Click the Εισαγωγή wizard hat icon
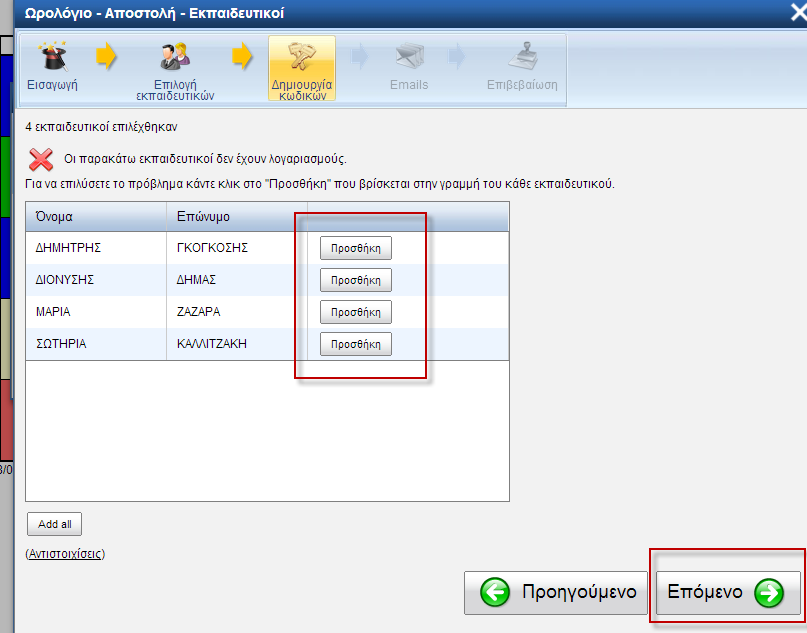The width and height of the screenshot is (807, 633). click(51, 56)
